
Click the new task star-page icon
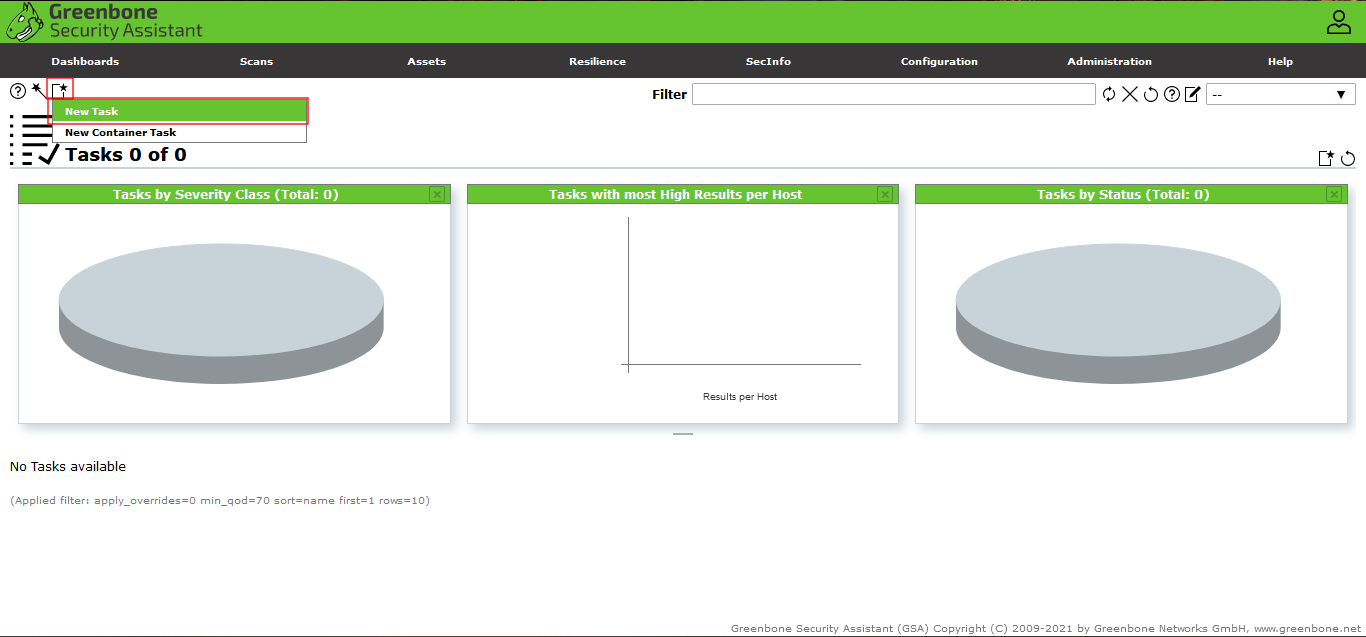(61, 90)
